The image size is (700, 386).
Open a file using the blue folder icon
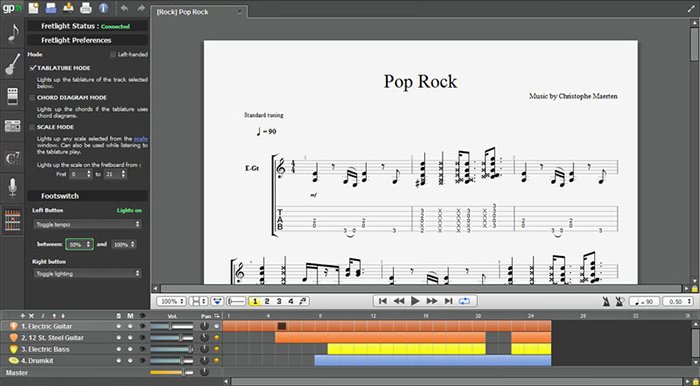(51, 7)
